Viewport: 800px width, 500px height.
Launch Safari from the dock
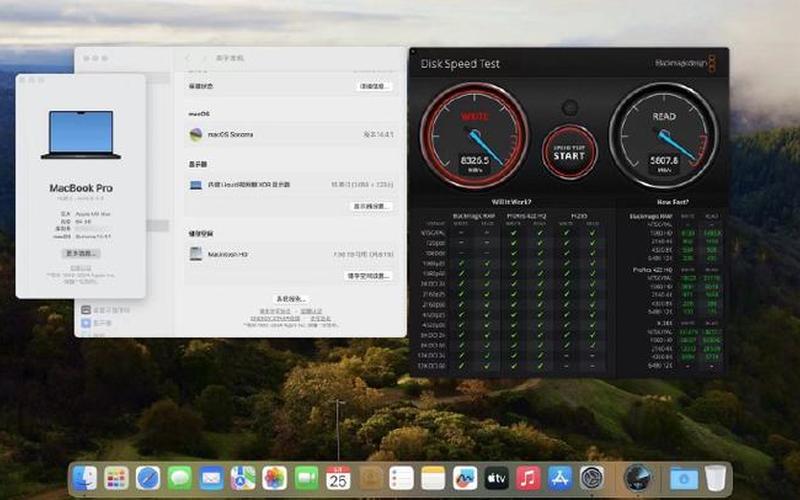tap(148, 479)
